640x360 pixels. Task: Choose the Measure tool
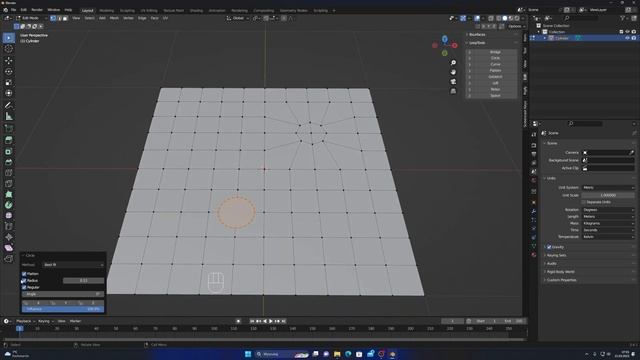tap(9, 117)
